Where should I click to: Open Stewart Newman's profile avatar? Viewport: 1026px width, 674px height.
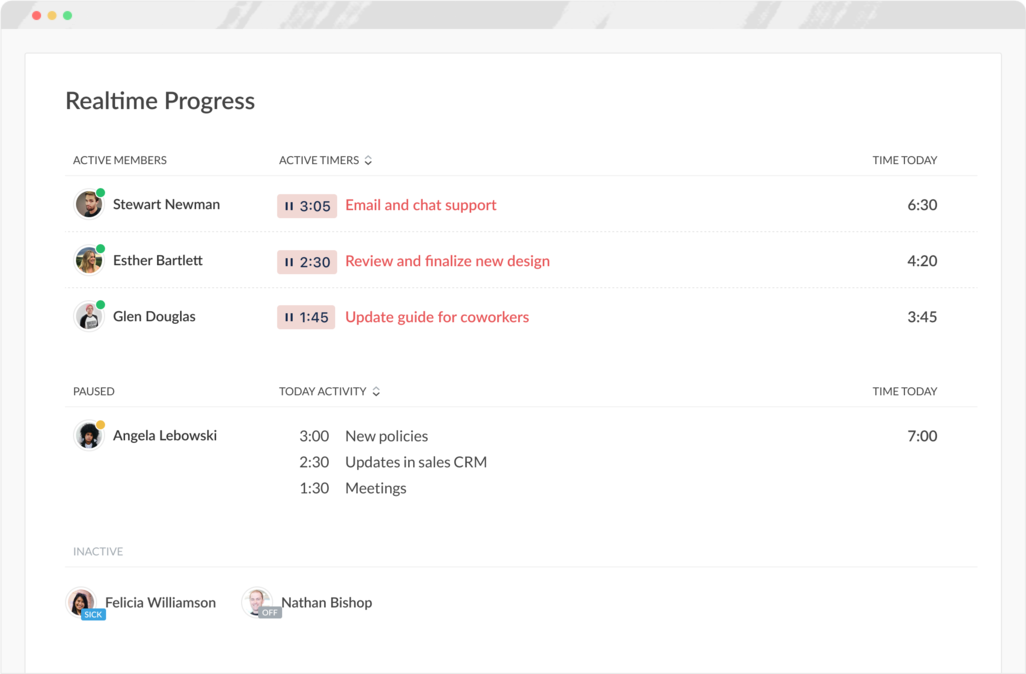coord(88,204)
